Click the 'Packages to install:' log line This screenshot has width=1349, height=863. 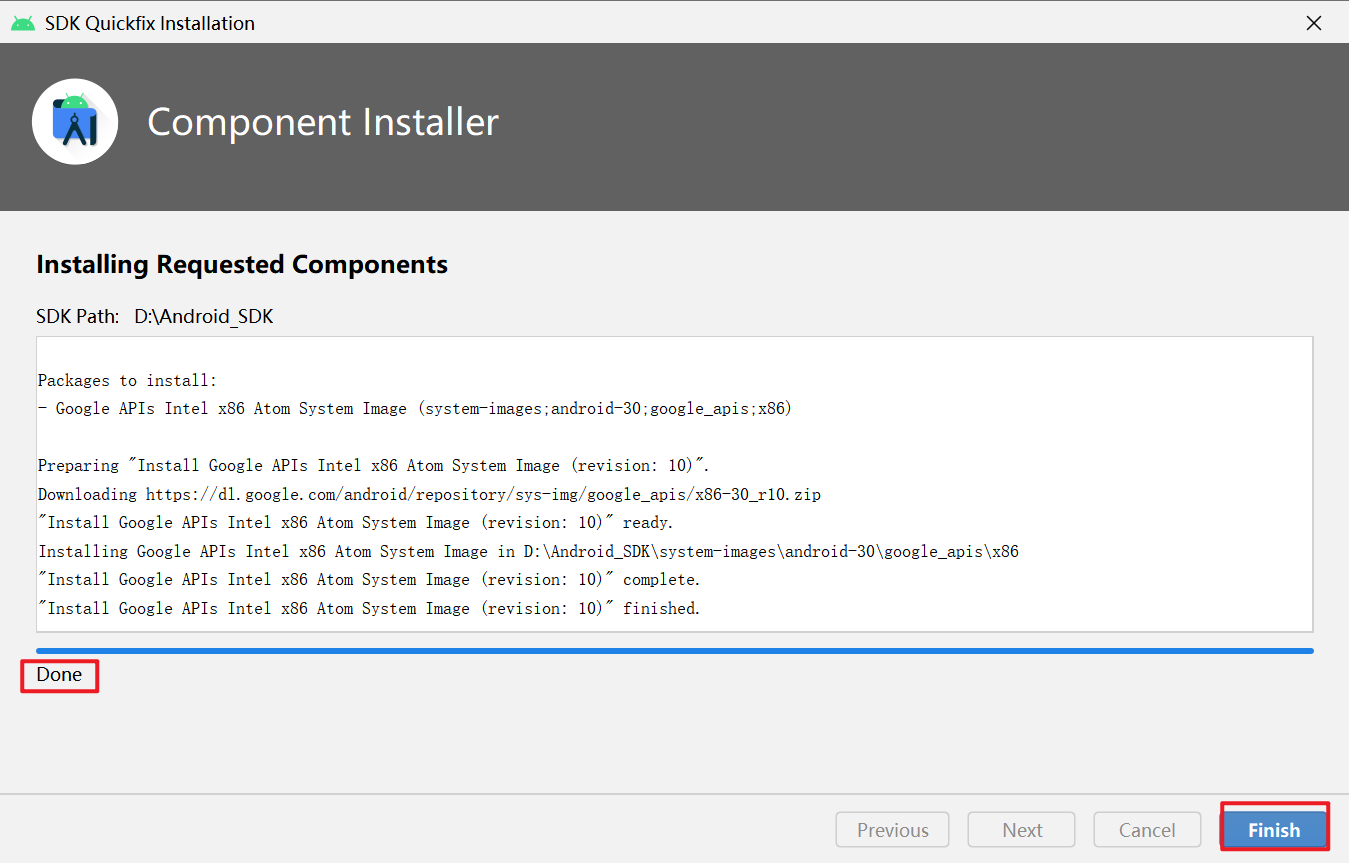127,381
